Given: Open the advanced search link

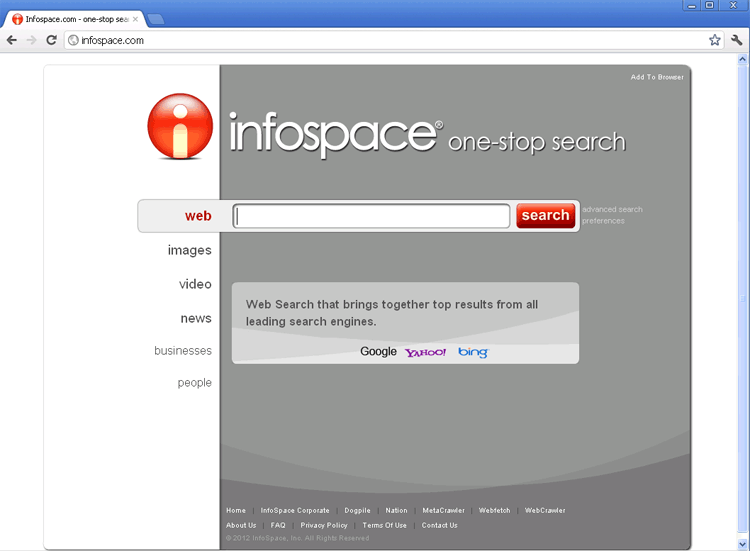Looking at the screenshot, I should pyautogui.click(x=612, y=210).
